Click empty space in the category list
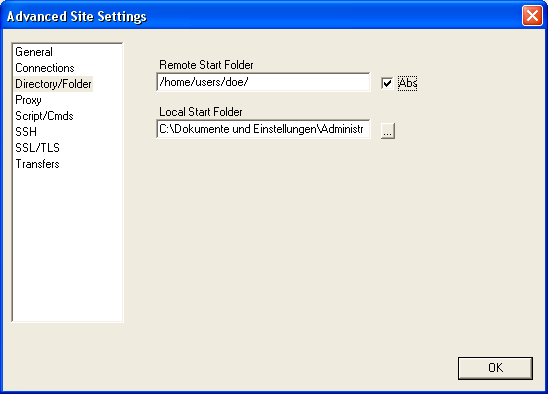 coord(67,245)
